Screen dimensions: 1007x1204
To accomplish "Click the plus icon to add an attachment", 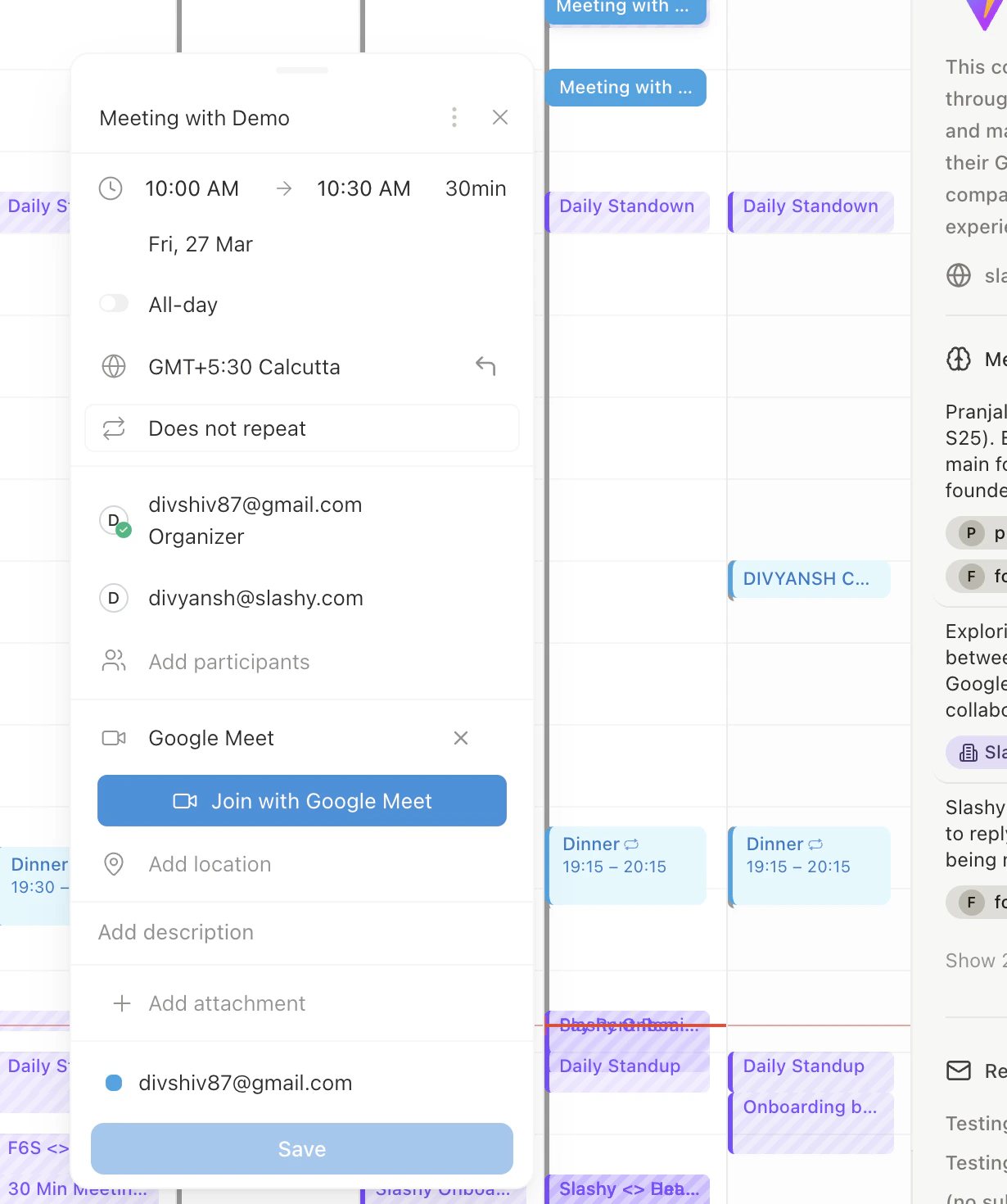I will pos(121,1003).
